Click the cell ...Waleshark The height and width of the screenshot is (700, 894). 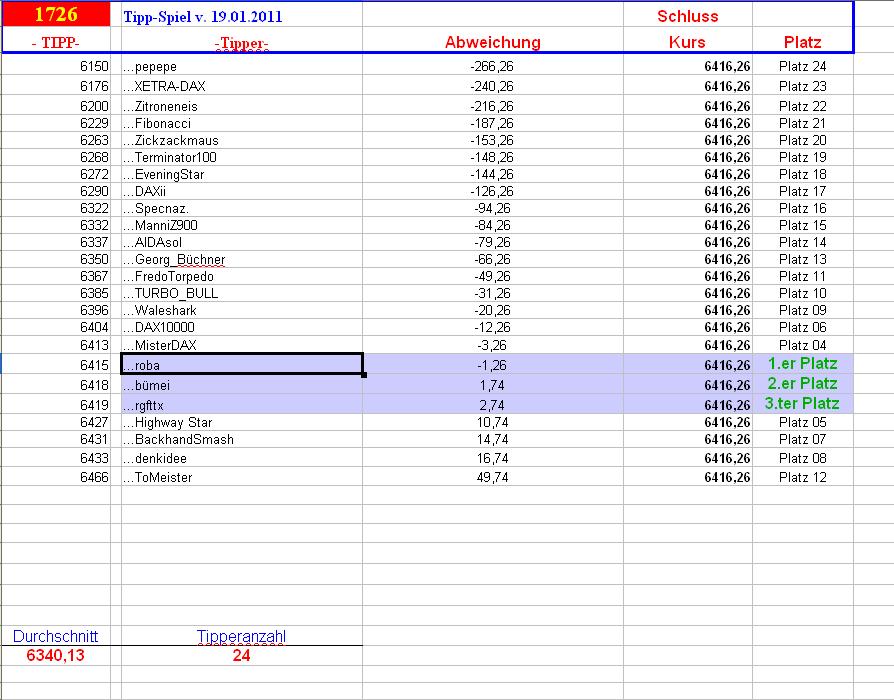242,311
